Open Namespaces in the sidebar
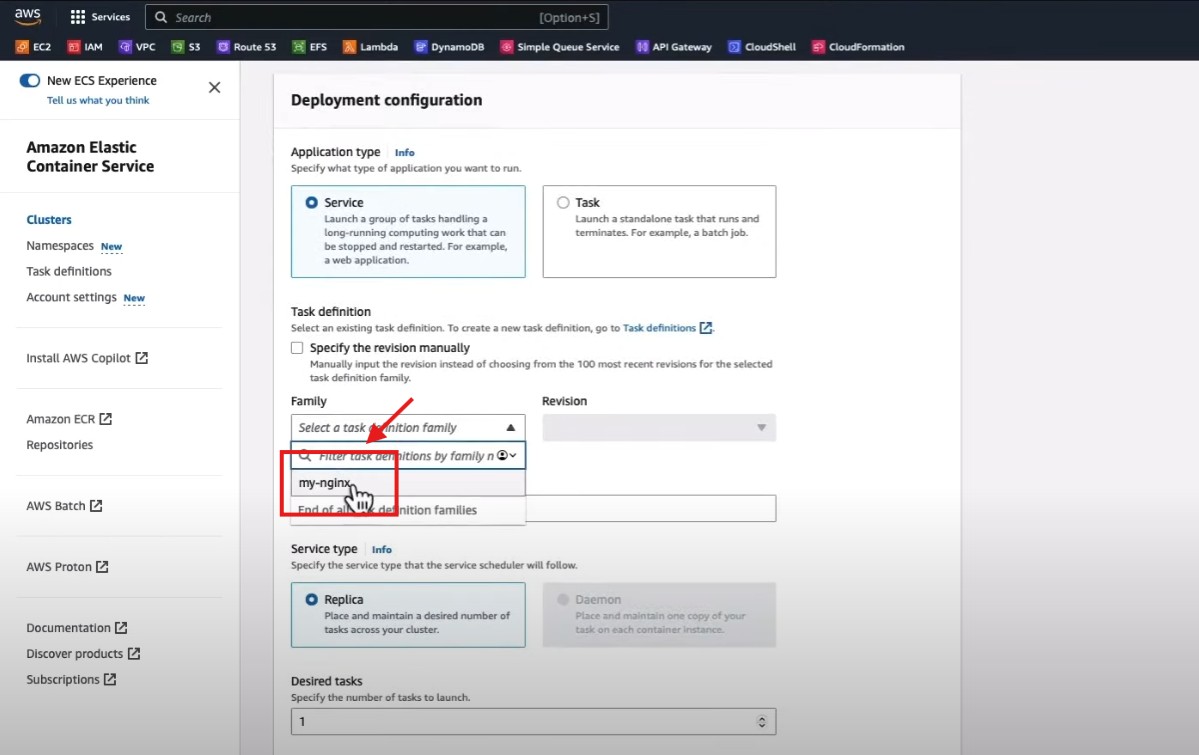Screen dimensions: 1199x755 coord(60,246)
